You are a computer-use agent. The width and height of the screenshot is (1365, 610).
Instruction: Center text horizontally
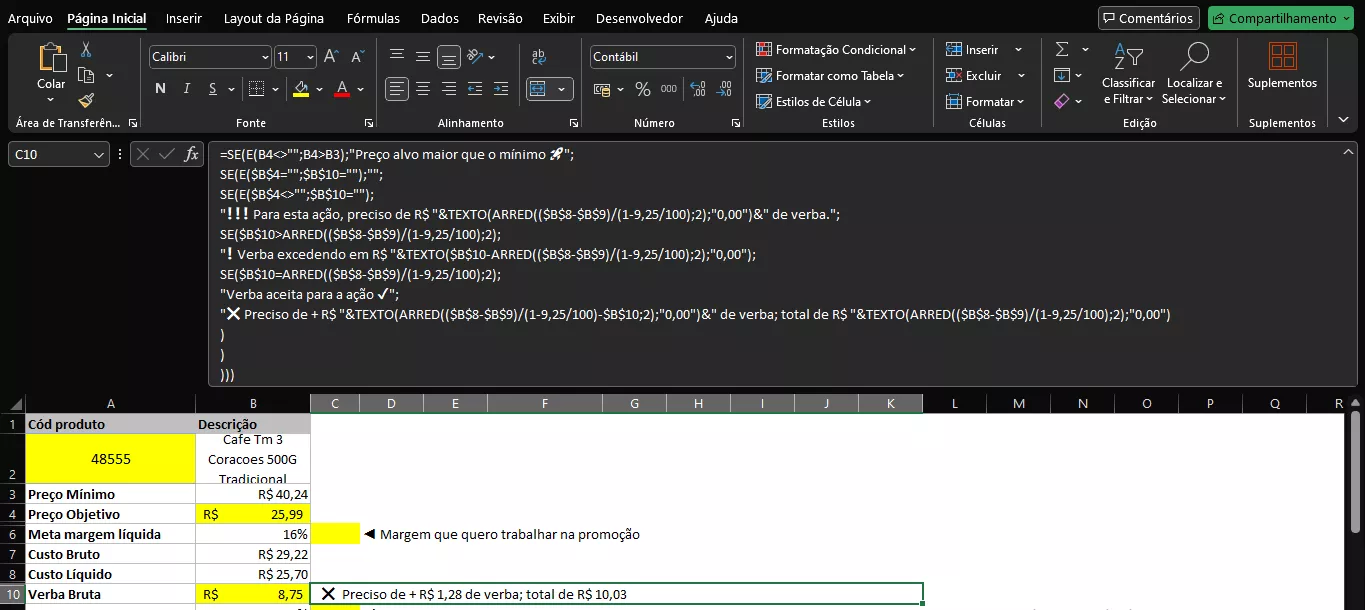point(423,89)
